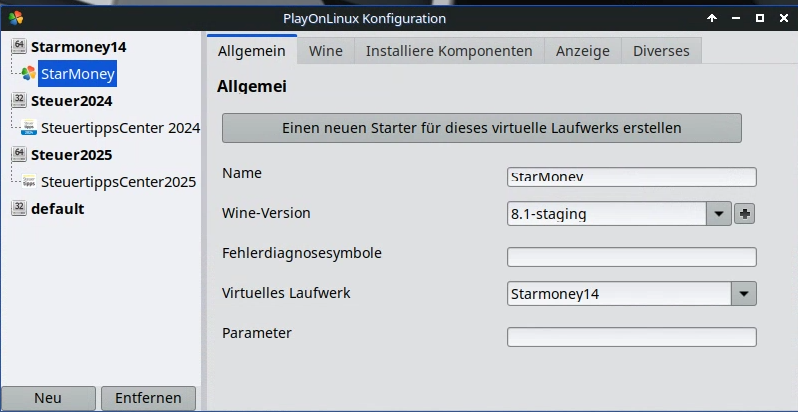This screenshot has height=412, width=798.
Task: Click the Allgemei heading text
Action: click(252, 86)
